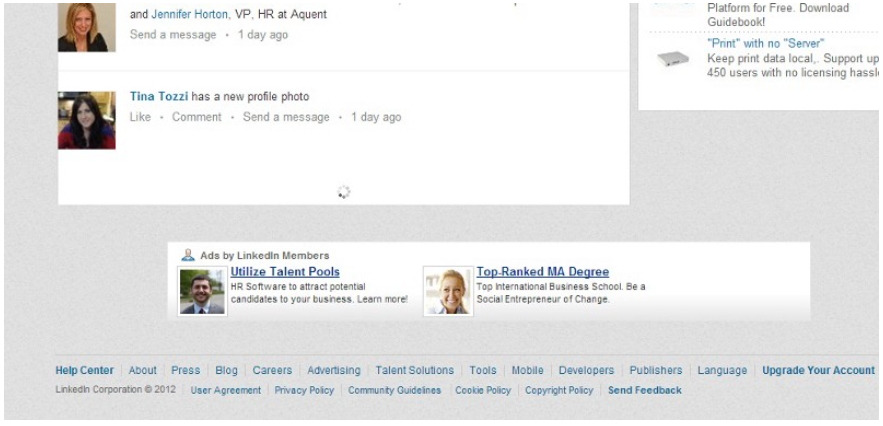This screenshot has height=426, width=883.
Task: Click the Ads by LinkedIn Members person icon
Action: pos(188,255)
